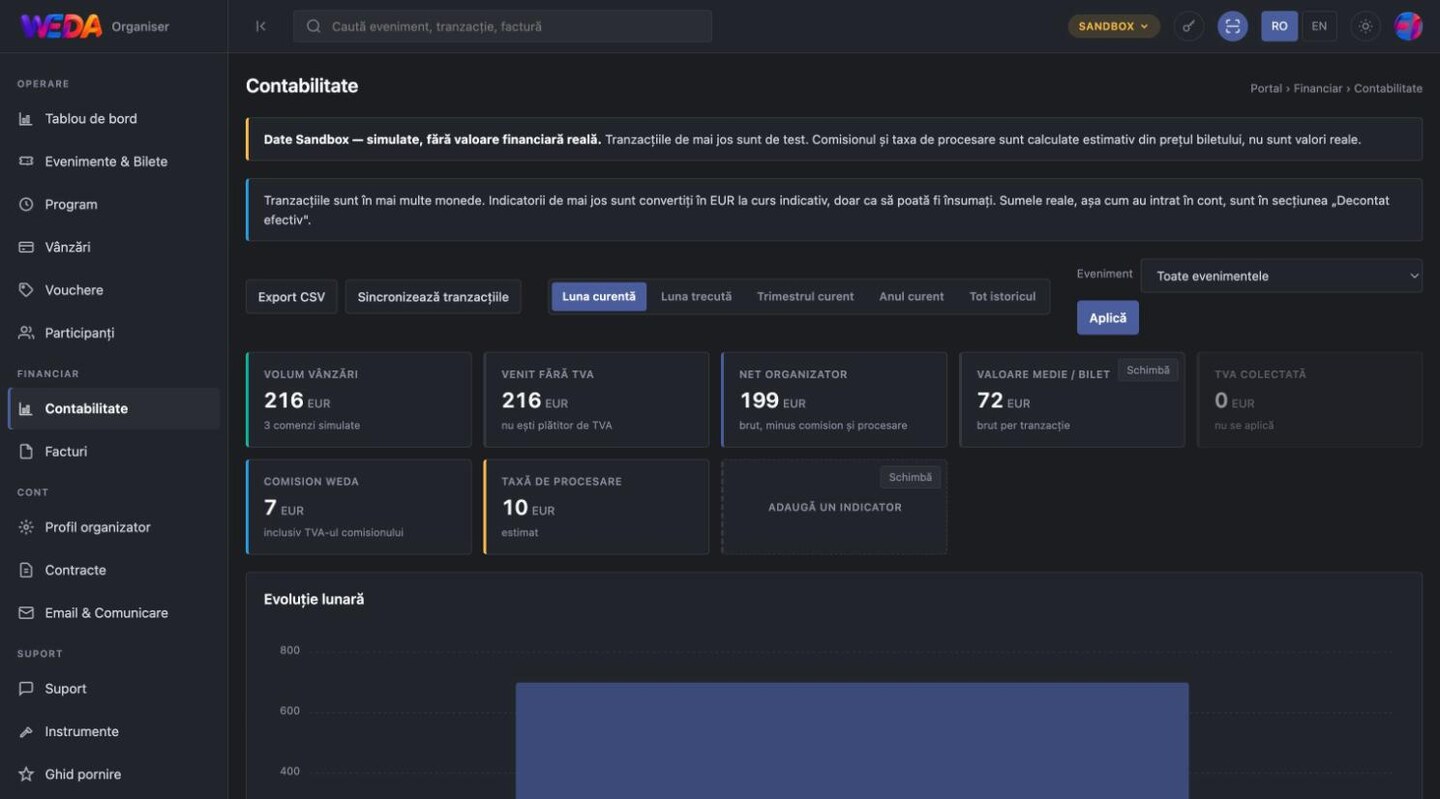Toggle light theme with the sun icon
Image resolution: width=1440 pixels, height=799 pixels.
pyautogui.click(x=1366, y=26)
